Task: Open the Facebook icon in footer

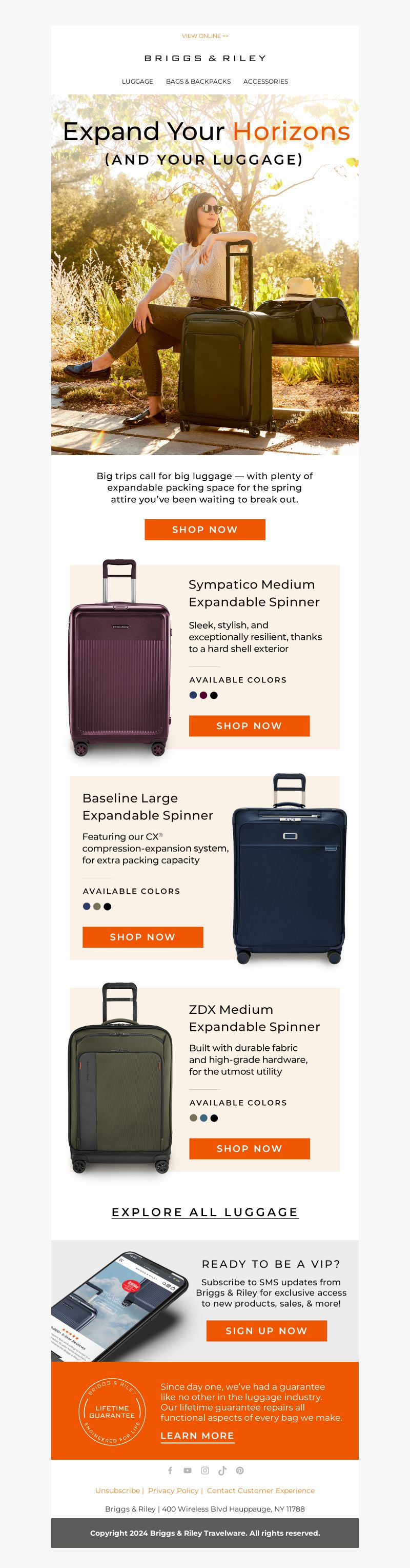Action: point(170,1471)
